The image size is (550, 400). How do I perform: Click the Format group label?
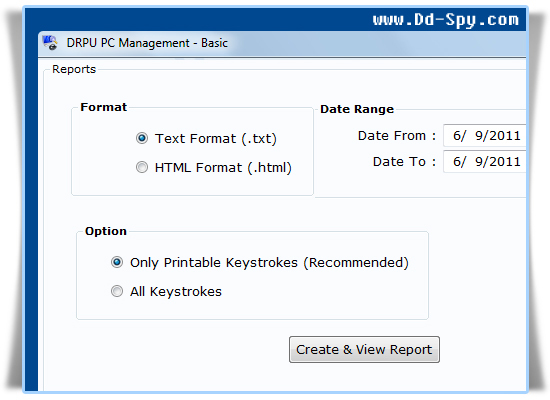coord(103,107)
